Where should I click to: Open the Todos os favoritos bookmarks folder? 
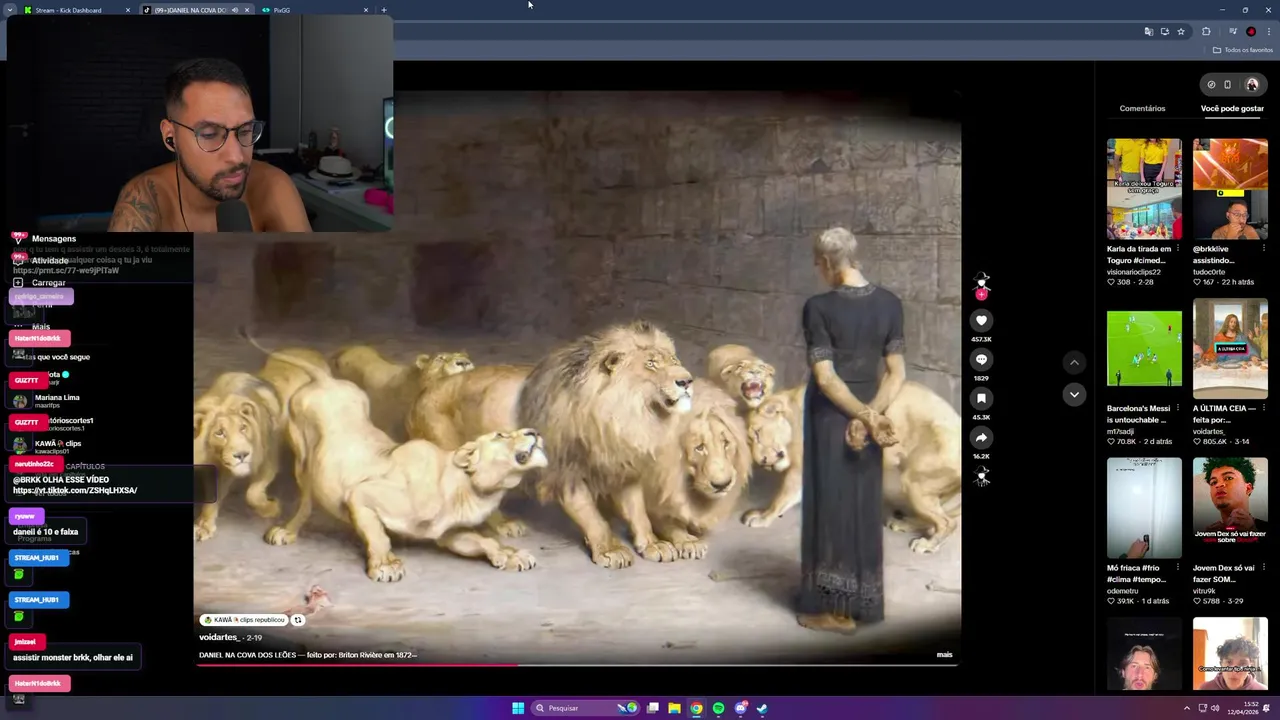point(1243,50)
